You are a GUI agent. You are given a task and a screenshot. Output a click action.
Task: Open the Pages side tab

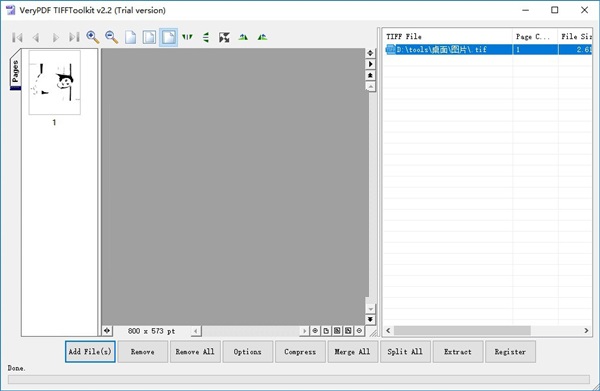(15, 70)
